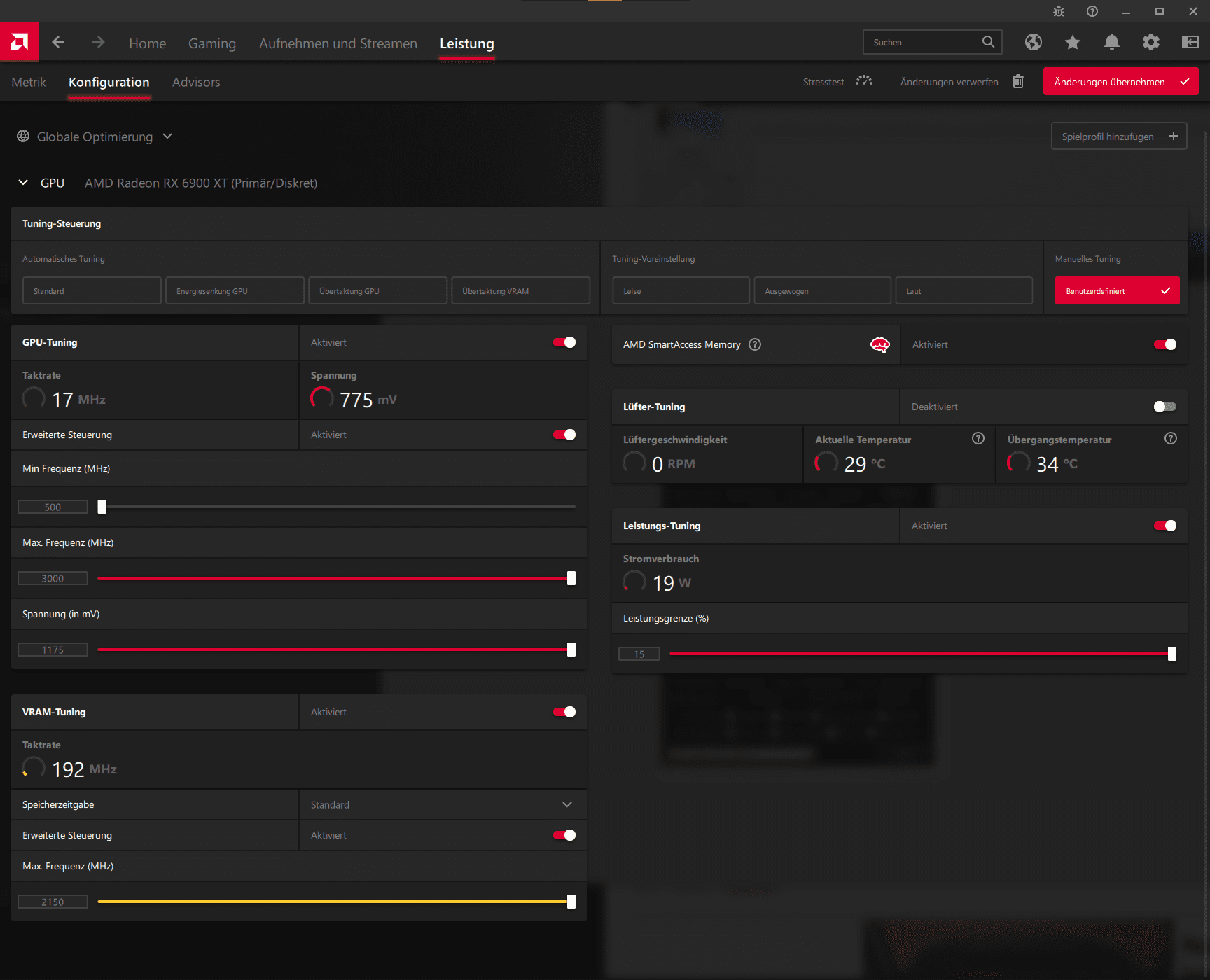1210x980 pixels.
Task: Click the Stresstest gauge icon
Action: pyautogui.click(x=864, y=81)
